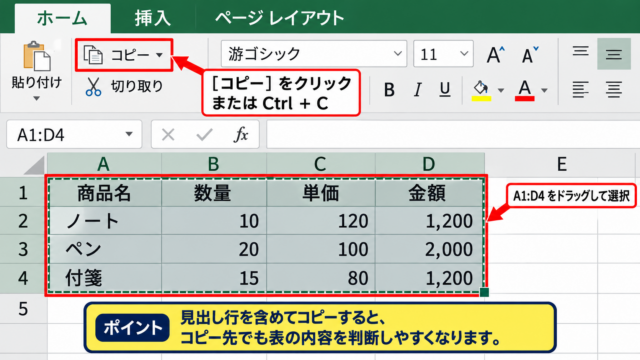The width and height of the screenshot is (640, 360).
Task: Toggle Bold formatting (B)
Action: [x=389, y=89]
